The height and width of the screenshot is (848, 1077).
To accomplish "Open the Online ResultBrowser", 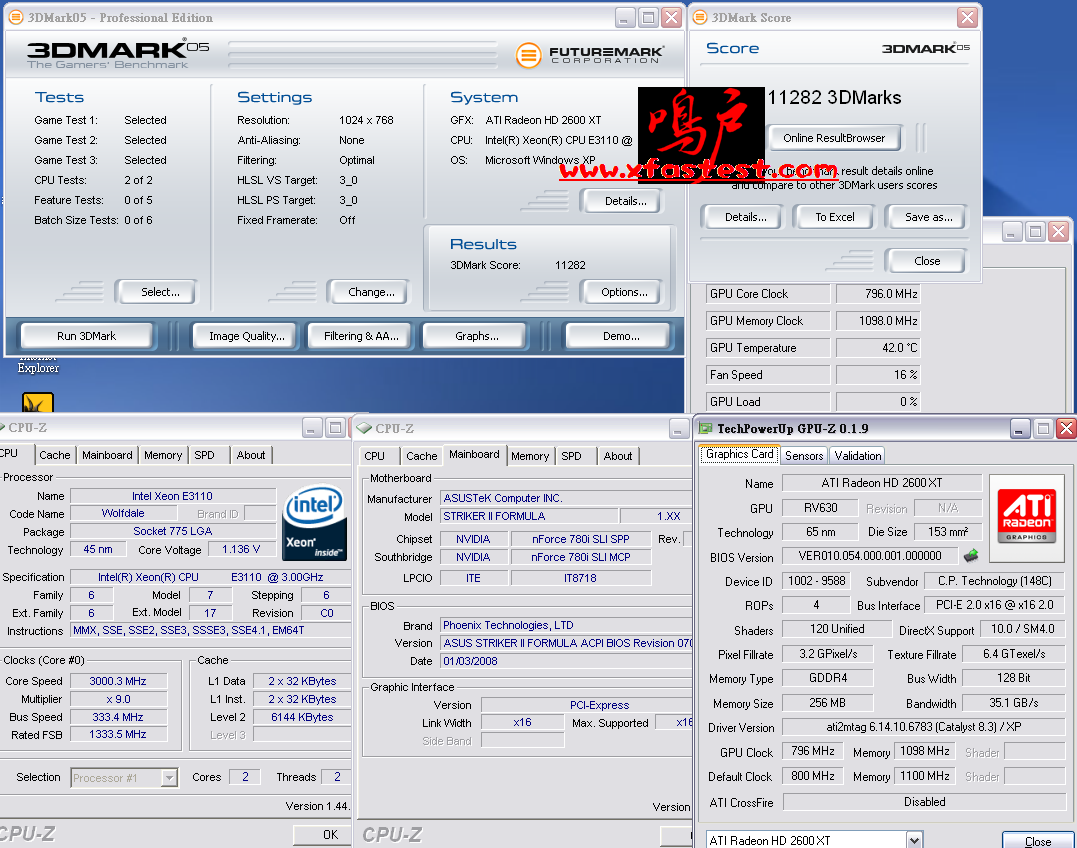I will coord(834,138).
